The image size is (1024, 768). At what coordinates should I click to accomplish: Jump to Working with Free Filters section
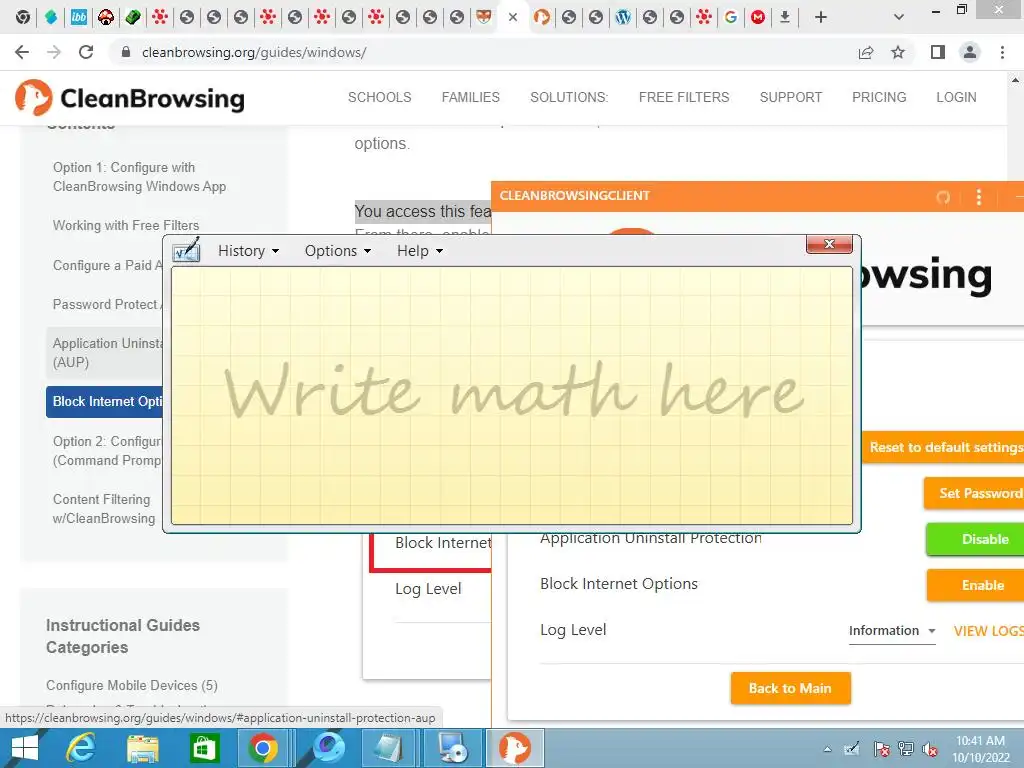[125, 225]
